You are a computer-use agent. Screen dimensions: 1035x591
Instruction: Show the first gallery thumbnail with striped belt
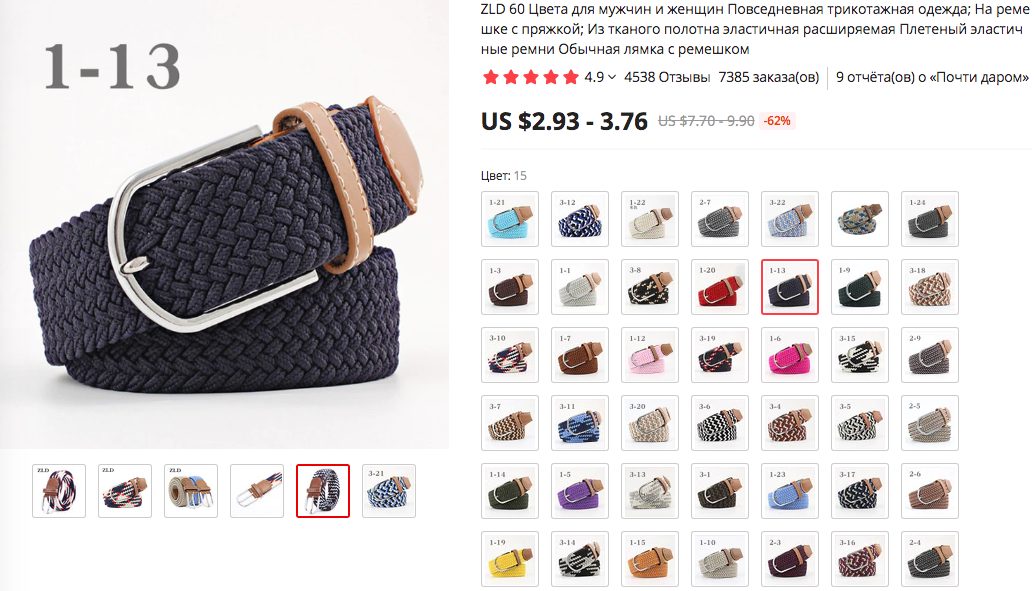59,491
